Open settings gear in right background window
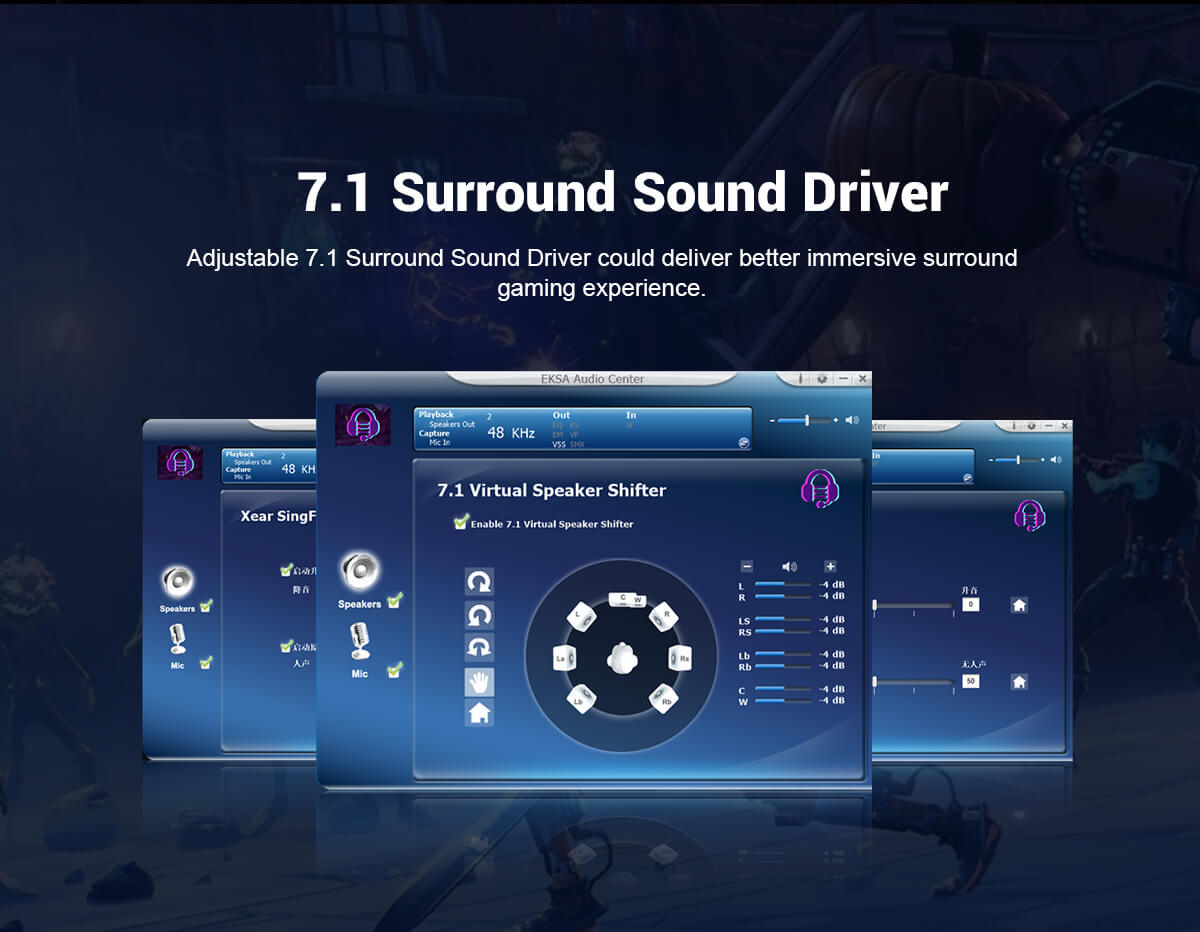This screenshot has width=1200, height=932. tap(1030, 426)
